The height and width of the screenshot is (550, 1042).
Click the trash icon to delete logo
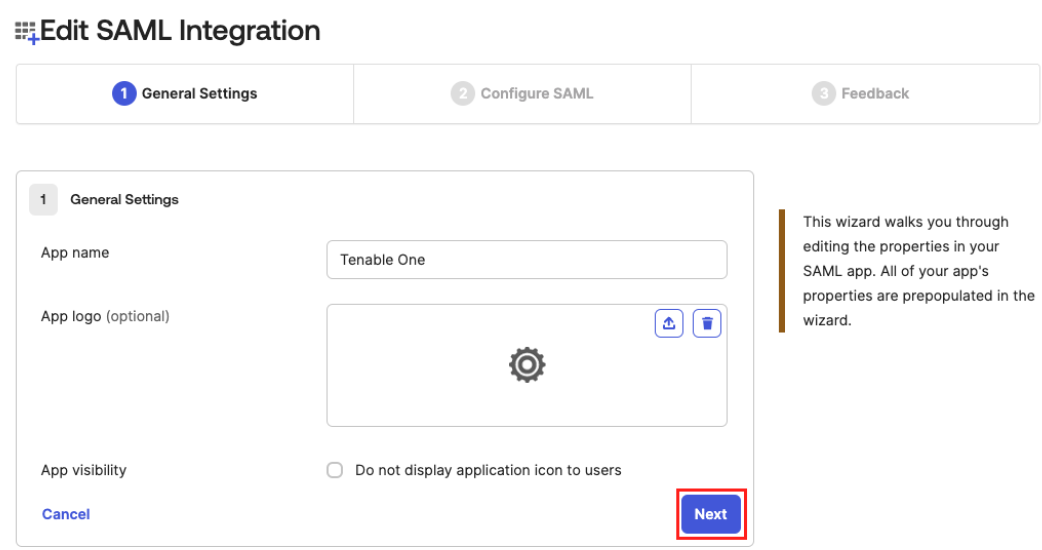[707, 323]
